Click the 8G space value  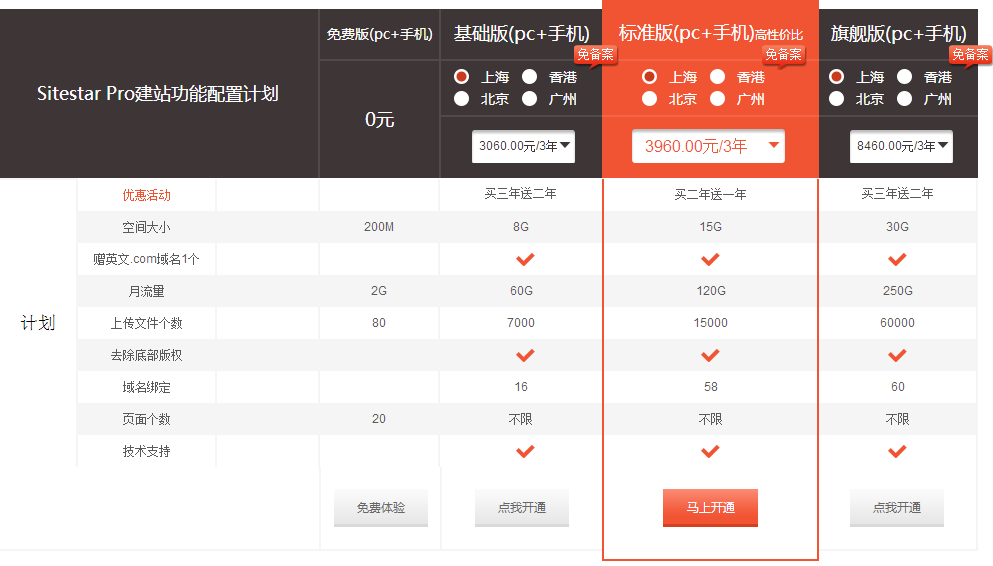pyautogui.click(x=521, y=227)
